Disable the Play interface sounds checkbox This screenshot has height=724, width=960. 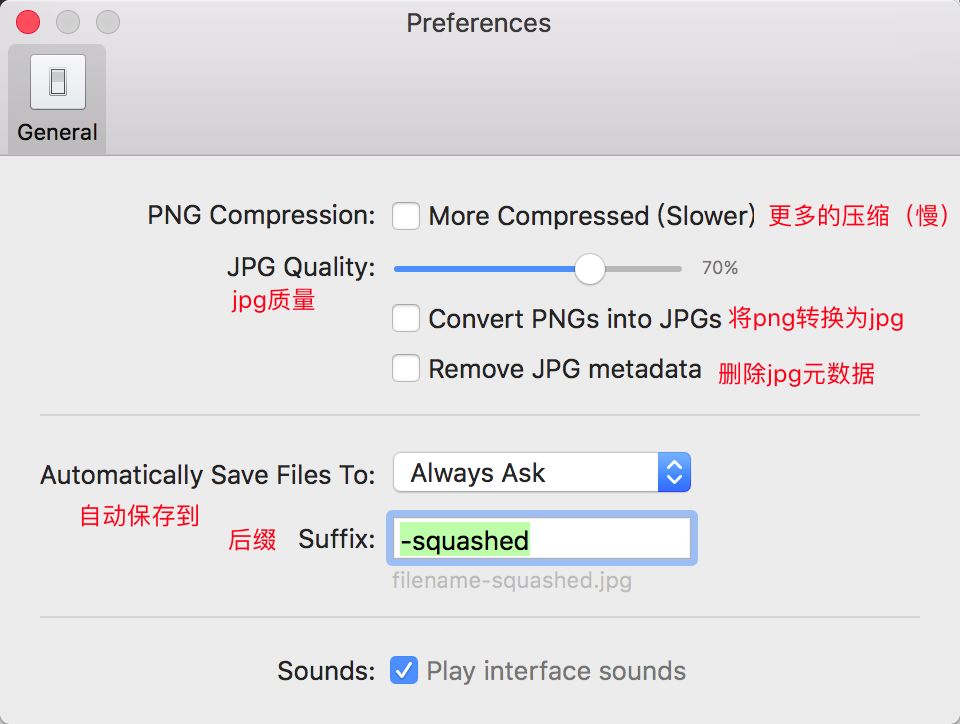(404, 670)
